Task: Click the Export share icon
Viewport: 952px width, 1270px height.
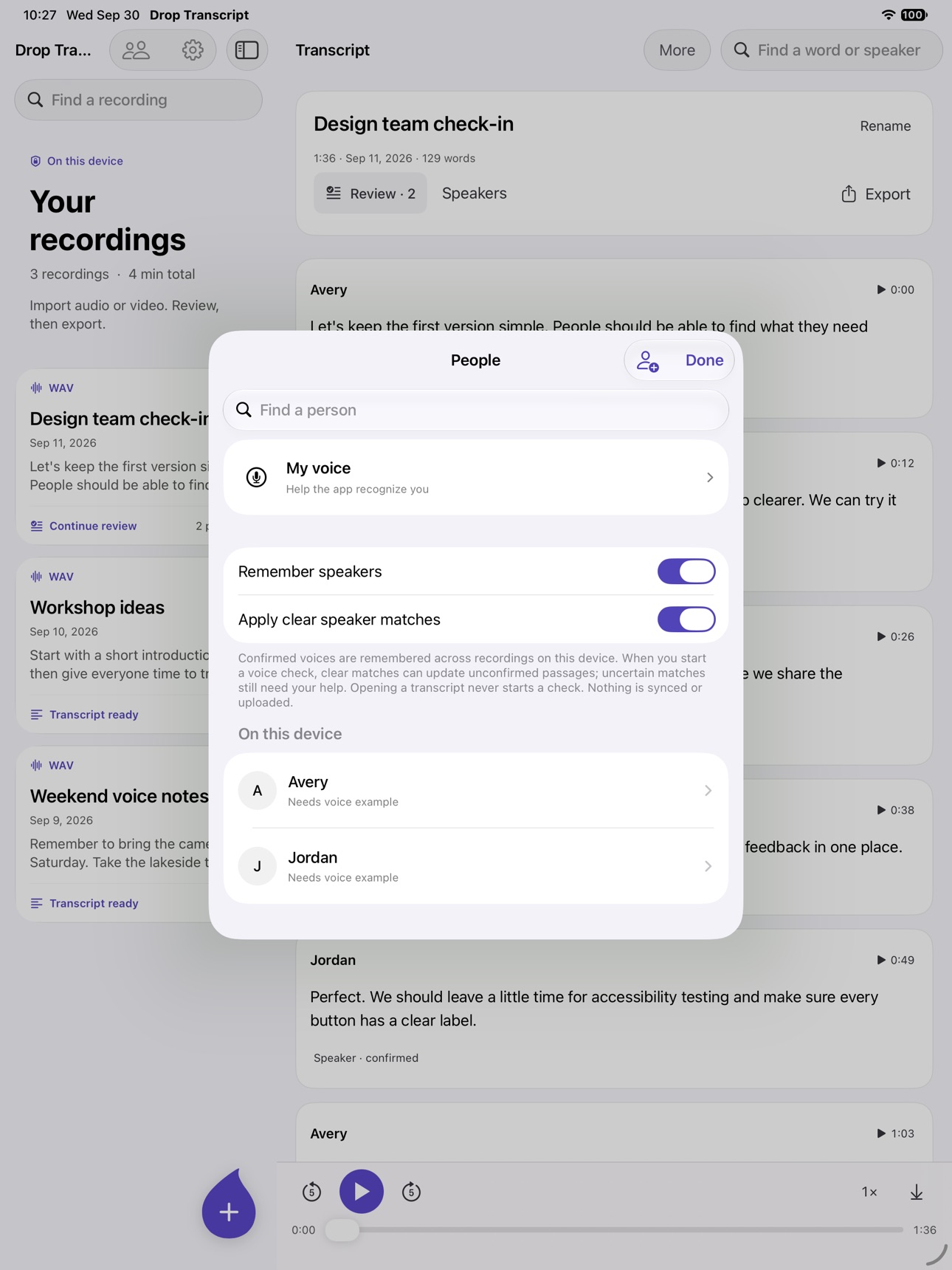Action: pos(849,193)
